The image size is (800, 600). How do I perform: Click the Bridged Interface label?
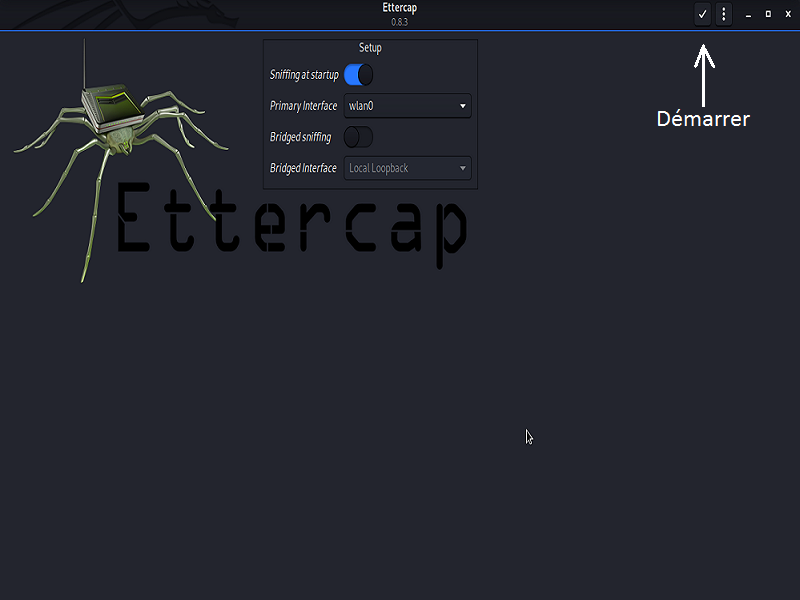click(303, 168)
